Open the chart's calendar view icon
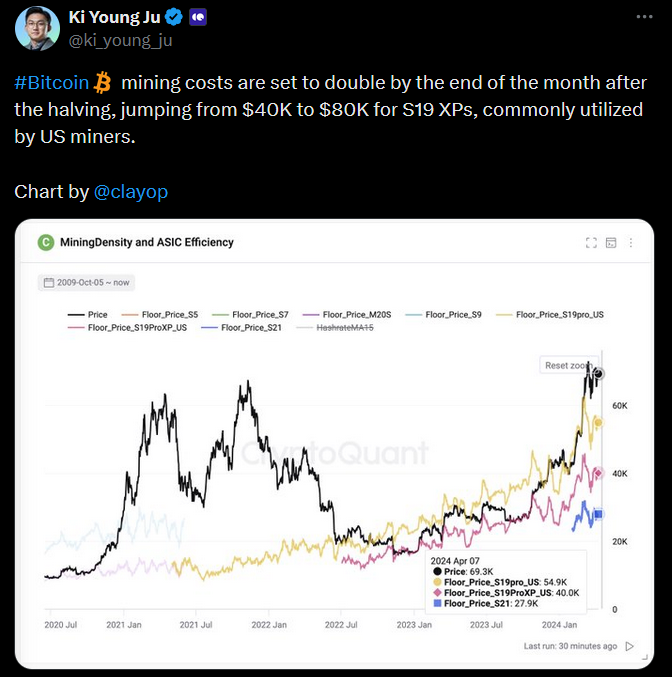 [x=612, y=243]
